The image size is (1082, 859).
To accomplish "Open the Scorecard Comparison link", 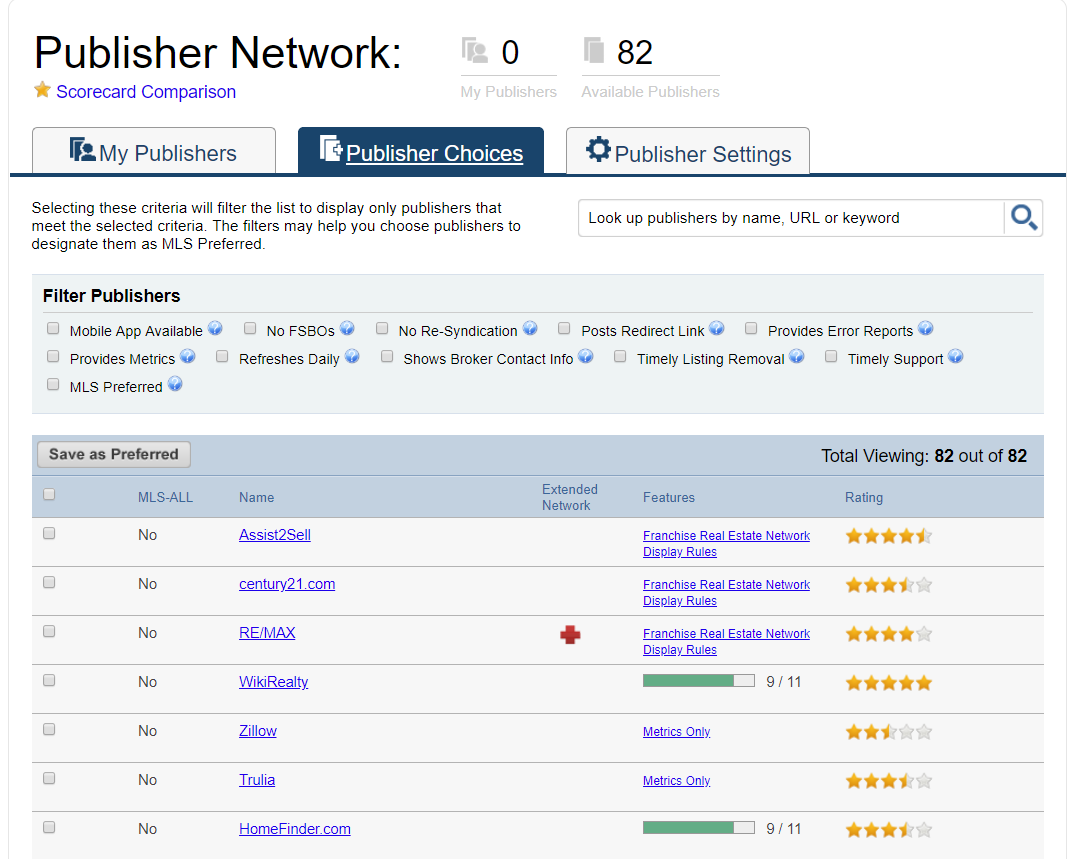I will click(146, 92).
